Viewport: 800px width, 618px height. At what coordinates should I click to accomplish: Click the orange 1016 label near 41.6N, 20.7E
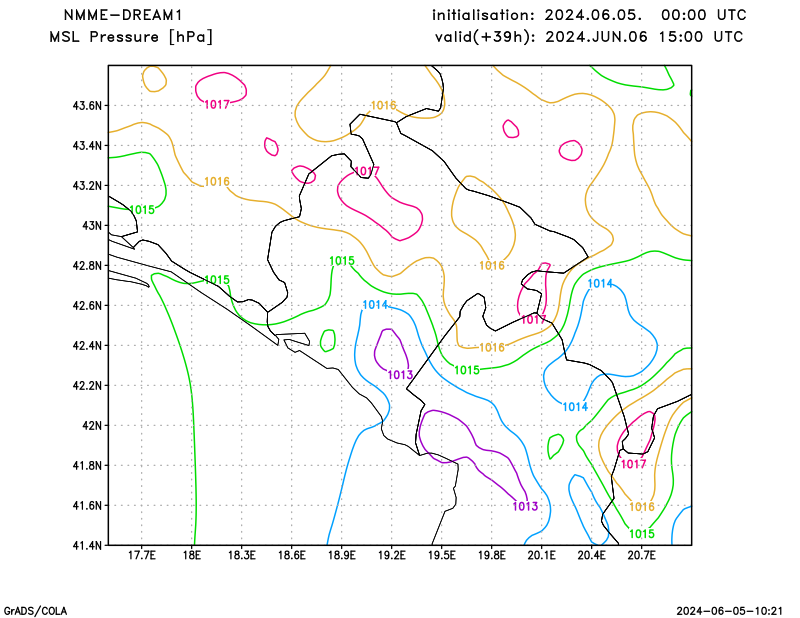pos(642,507)
